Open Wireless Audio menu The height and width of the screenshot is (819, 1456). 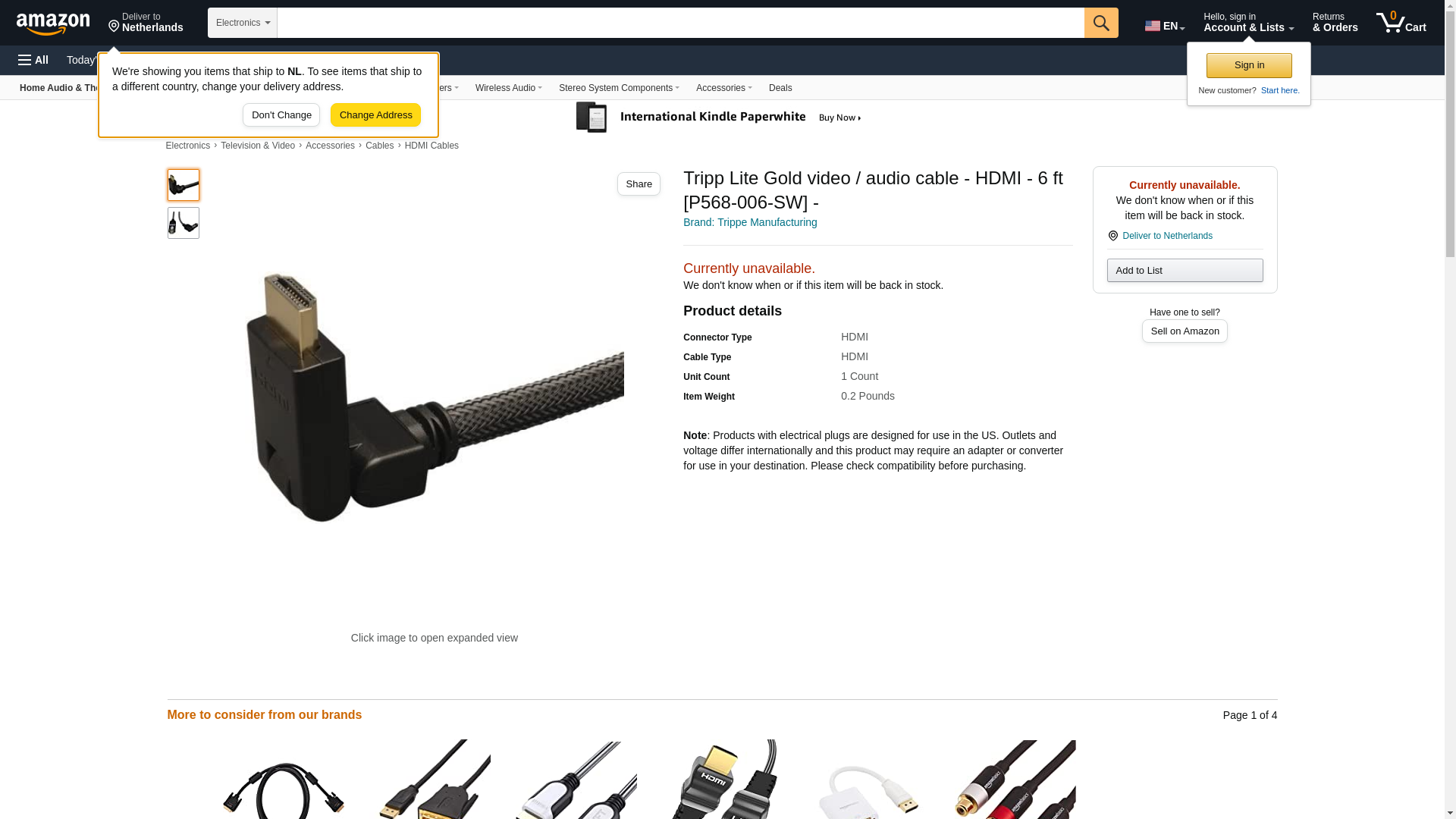click(509, 88)
